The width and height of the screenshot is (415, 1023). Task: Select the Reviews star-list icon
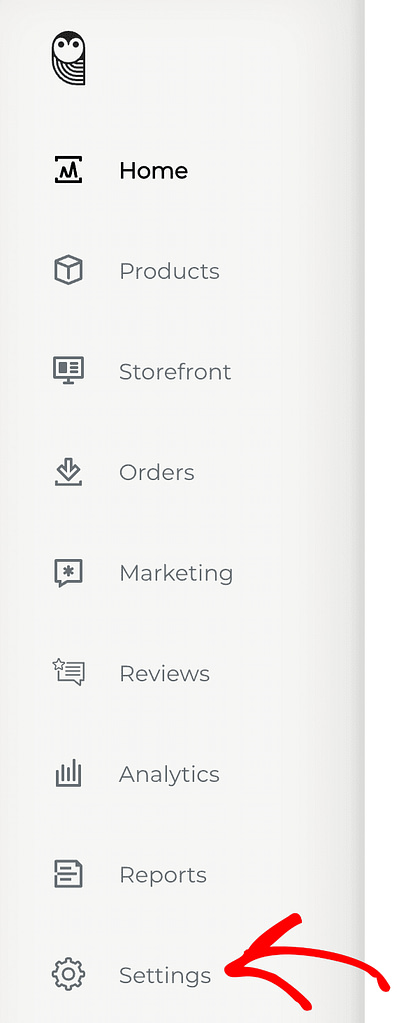[x=69, y=673]
